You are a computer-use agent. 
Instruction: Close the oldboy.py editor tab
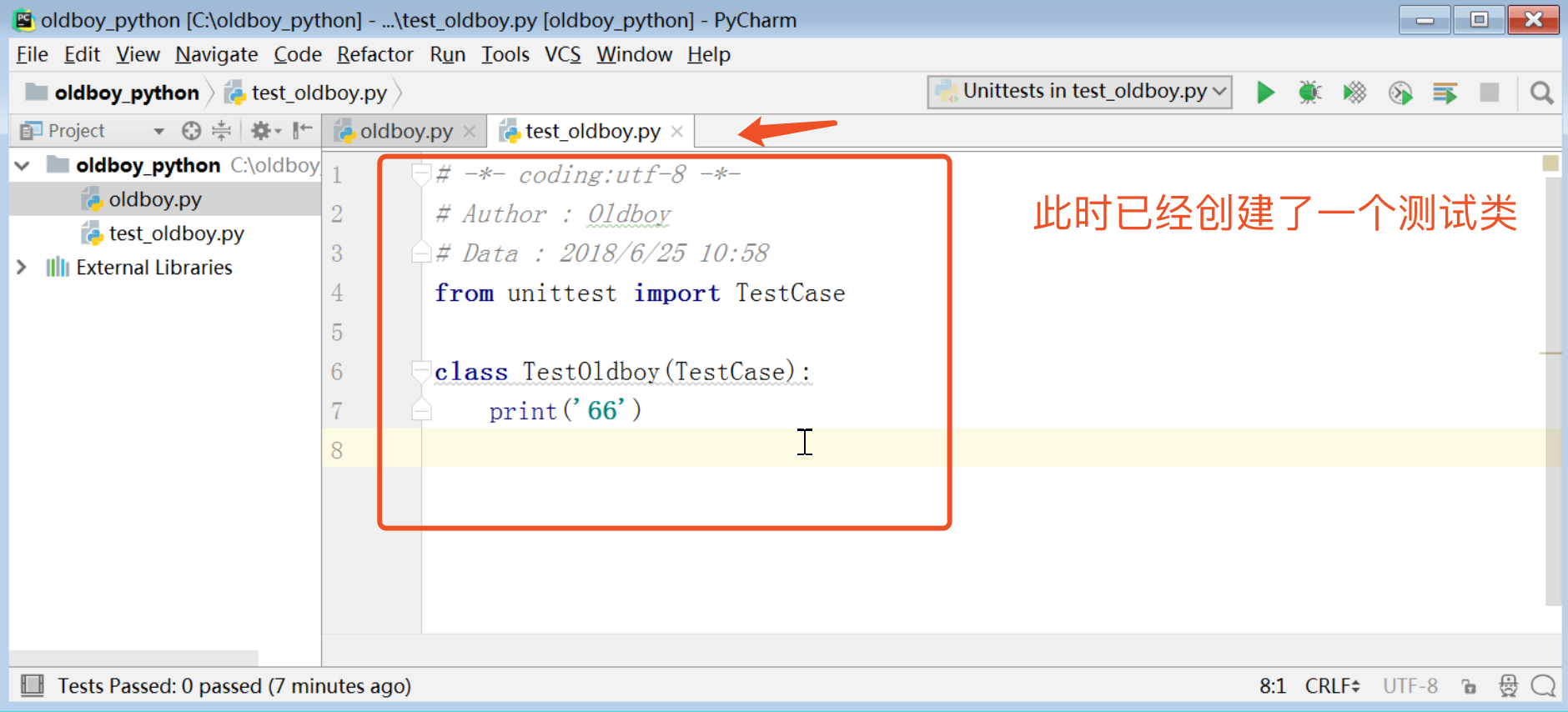coord(470,132)
